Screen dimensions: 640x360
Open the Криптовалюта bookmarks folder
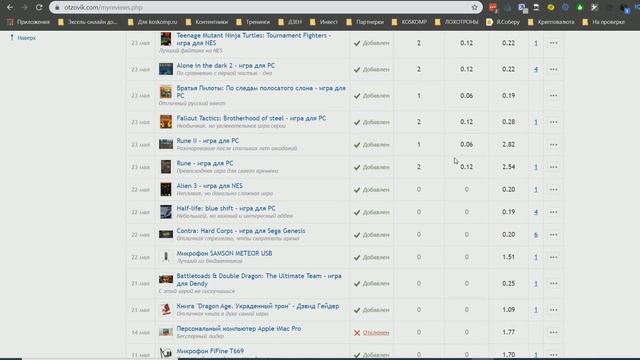coord(551,22)
